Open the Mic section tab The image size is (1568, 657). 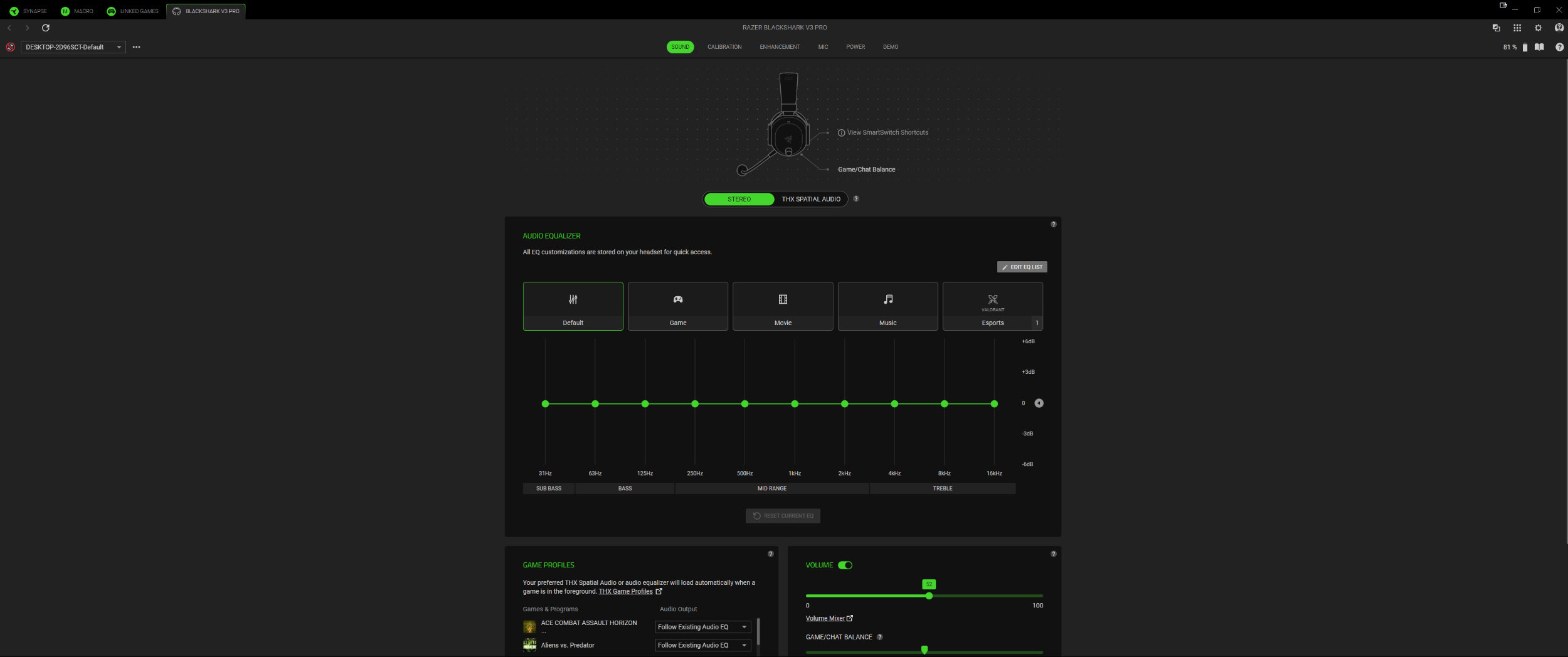tap(823, 47)
